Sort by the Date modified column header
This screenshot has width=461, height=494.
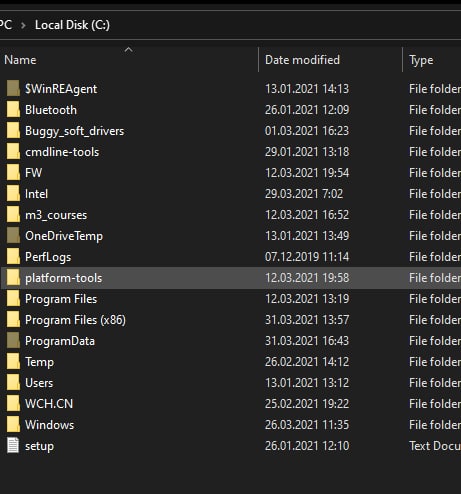(302, 60)
